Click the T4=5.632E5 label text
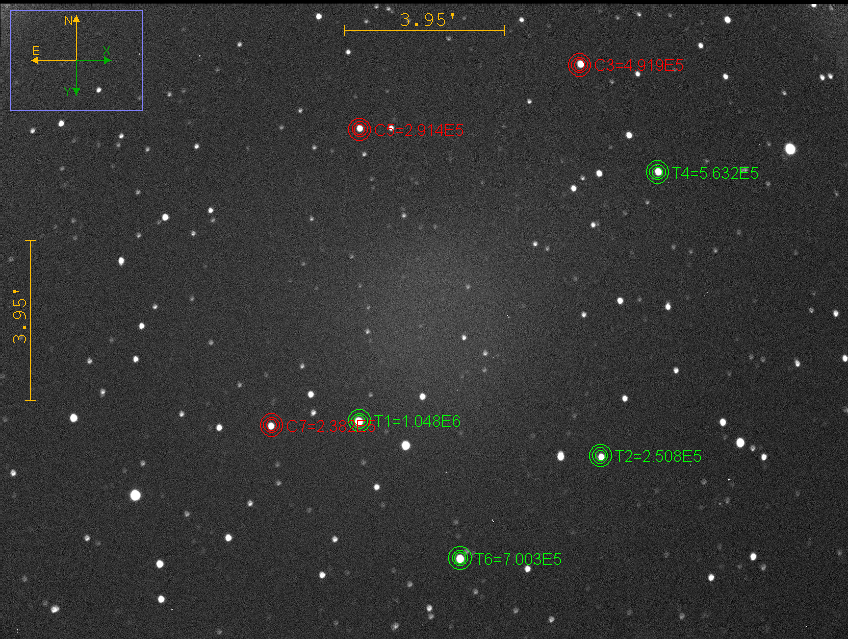This screenshot has width=849, height=639. 715,173
